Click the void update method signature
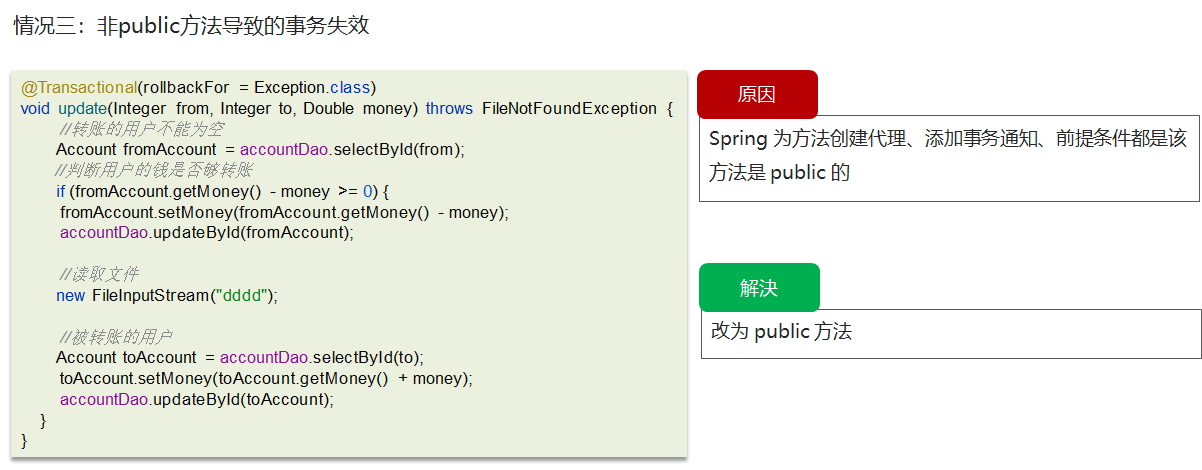 tap(347, 108)
